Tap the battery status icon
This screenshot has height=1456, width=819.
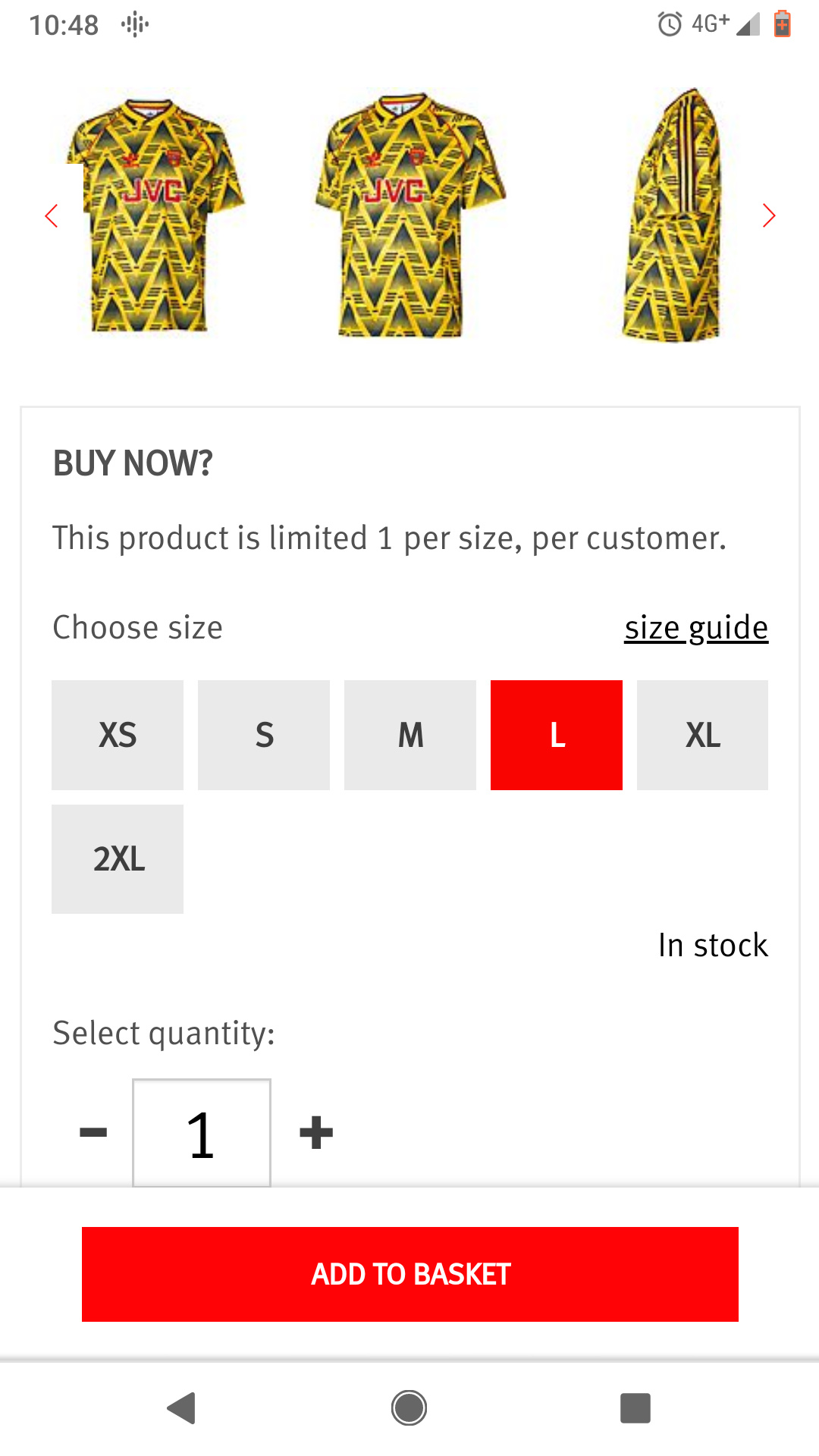[782, 24]
